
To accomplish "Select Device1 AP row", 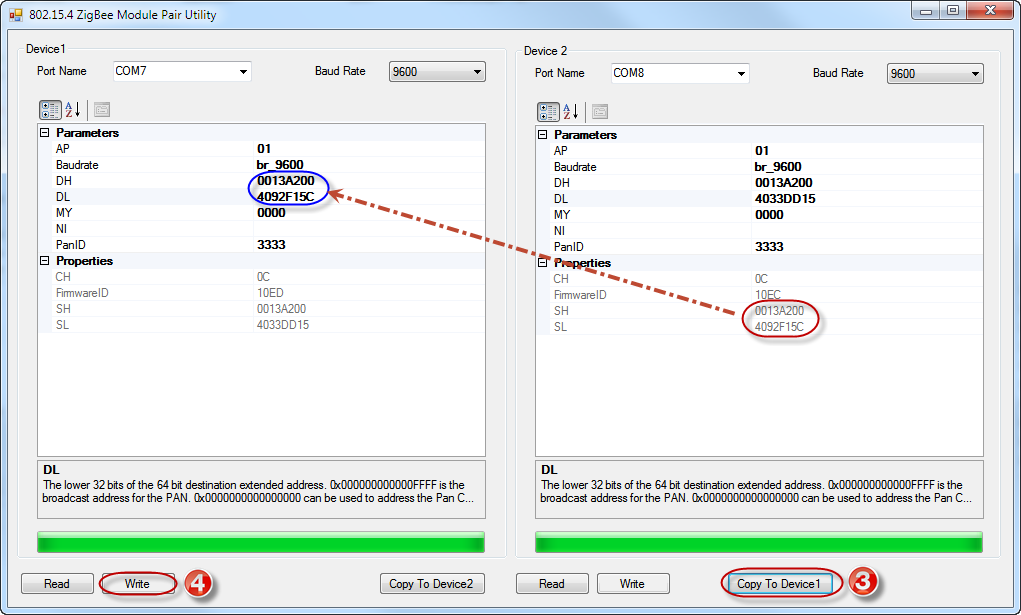I will coord(262,149).
